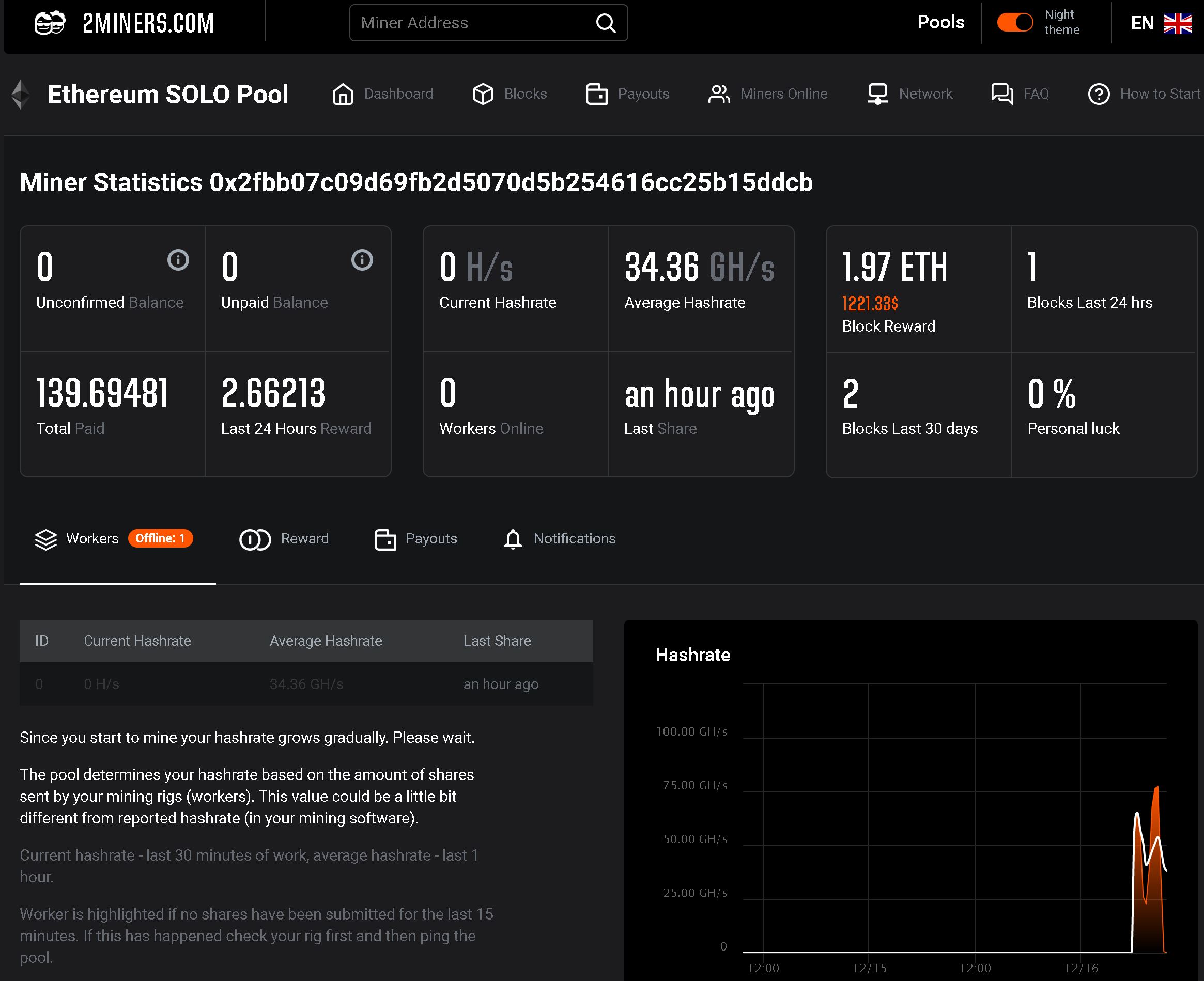Click the How to Start help icon
This screenshot has width=1204, height=981.
[1098, 93]
